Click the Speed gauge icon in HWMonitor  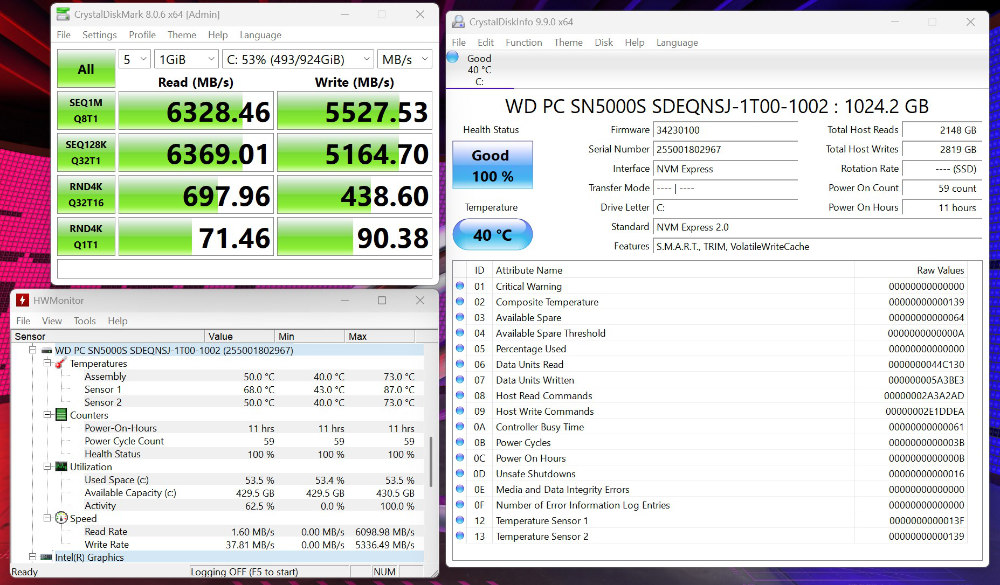(61, 518)
